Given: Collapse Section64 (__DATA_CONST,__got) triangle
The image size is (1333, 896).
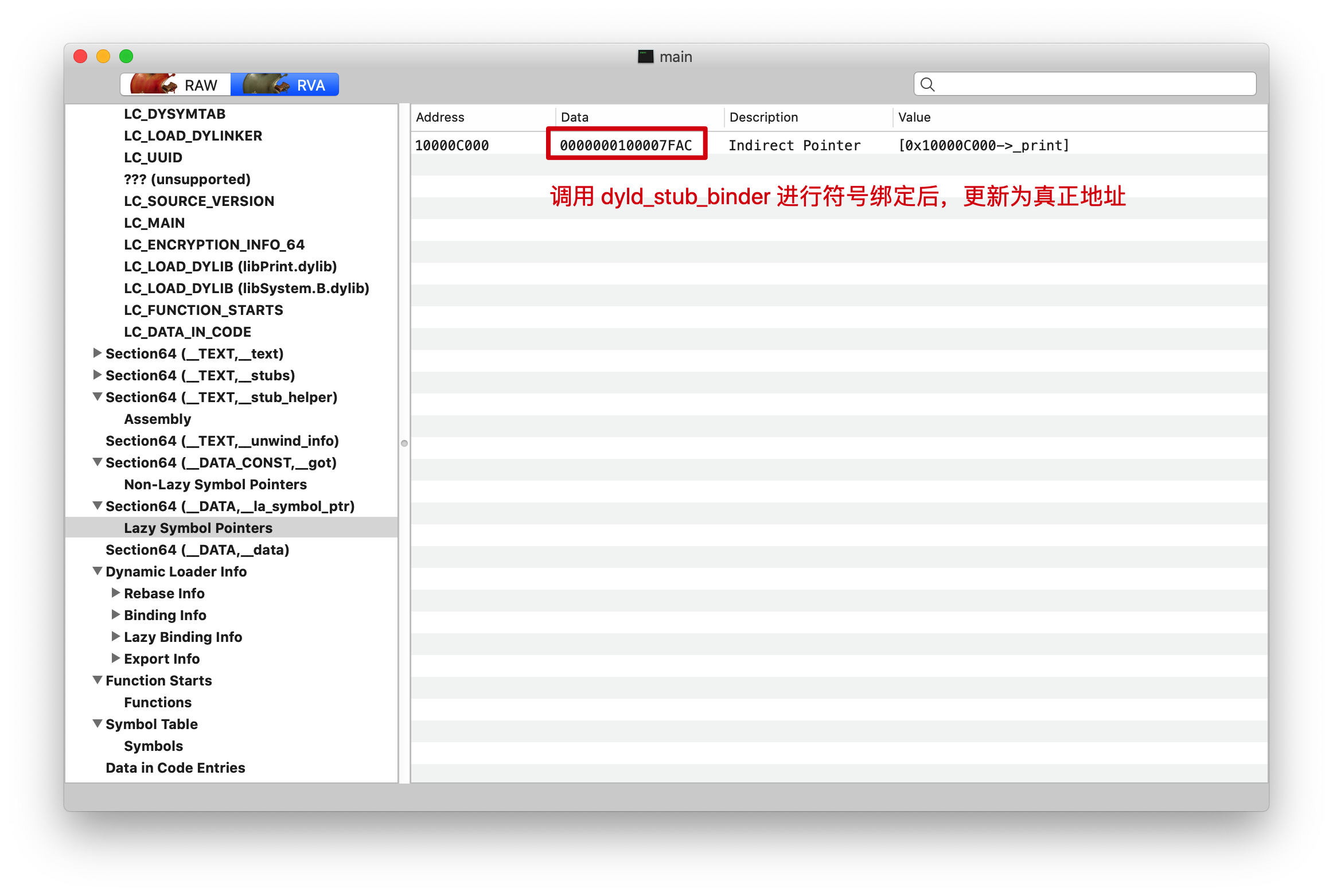Looking at the screenshot, I should point(98,462).
